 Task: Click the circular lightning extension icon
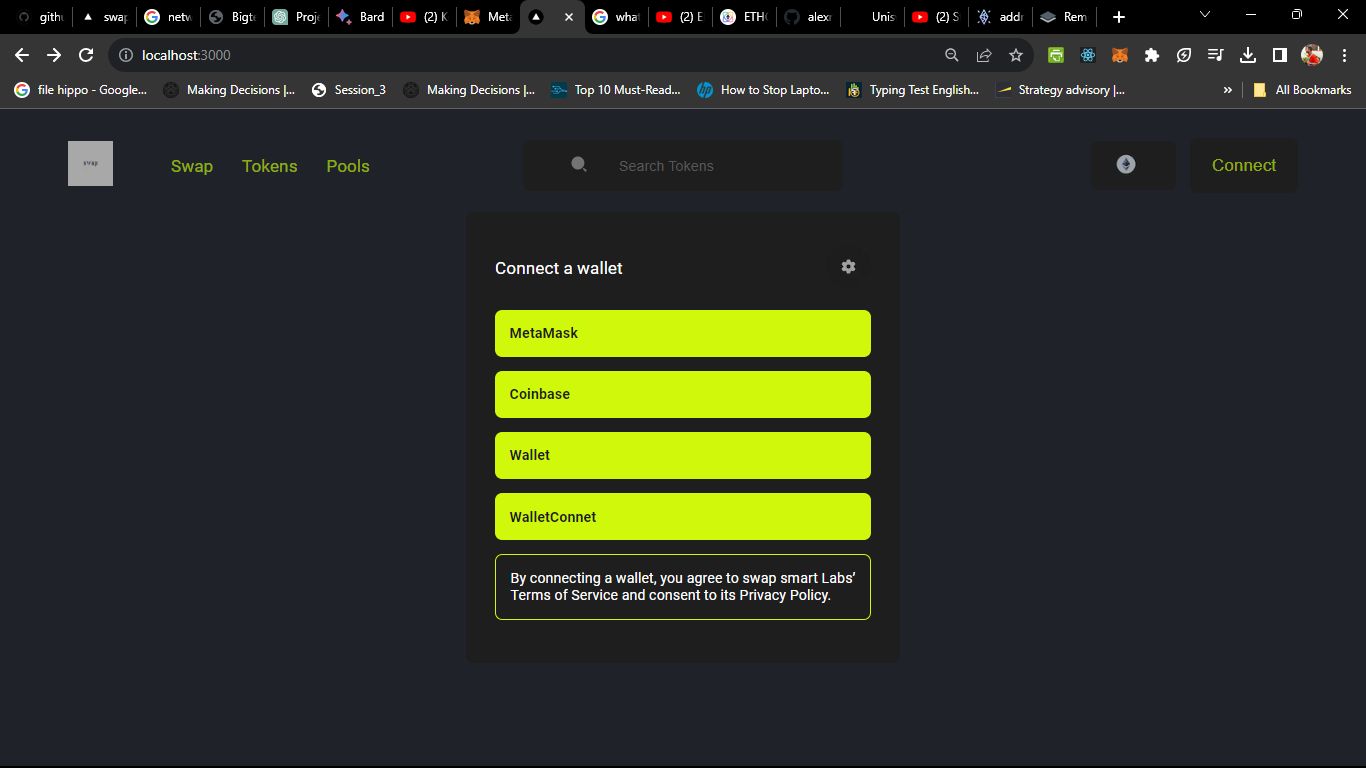point(1184,55)
